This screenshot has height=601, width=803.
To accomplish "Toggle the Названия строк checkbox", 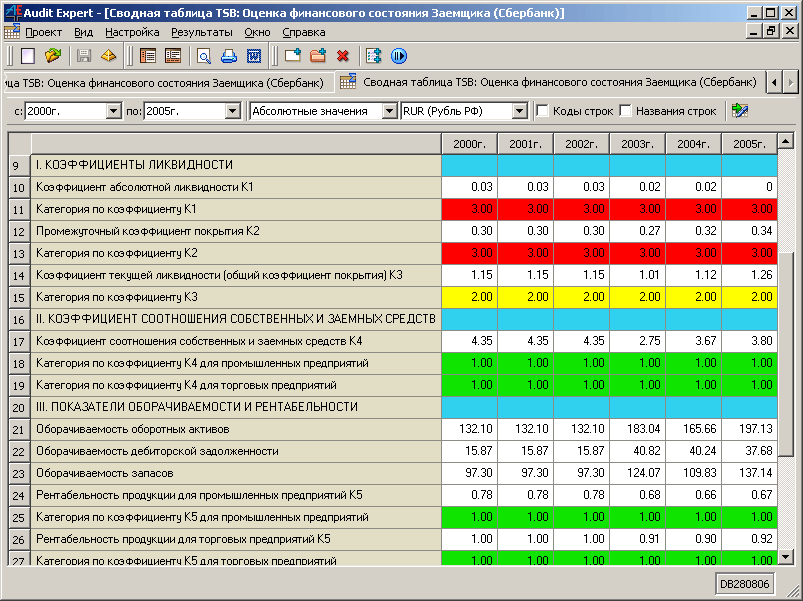I will point(626,111).
